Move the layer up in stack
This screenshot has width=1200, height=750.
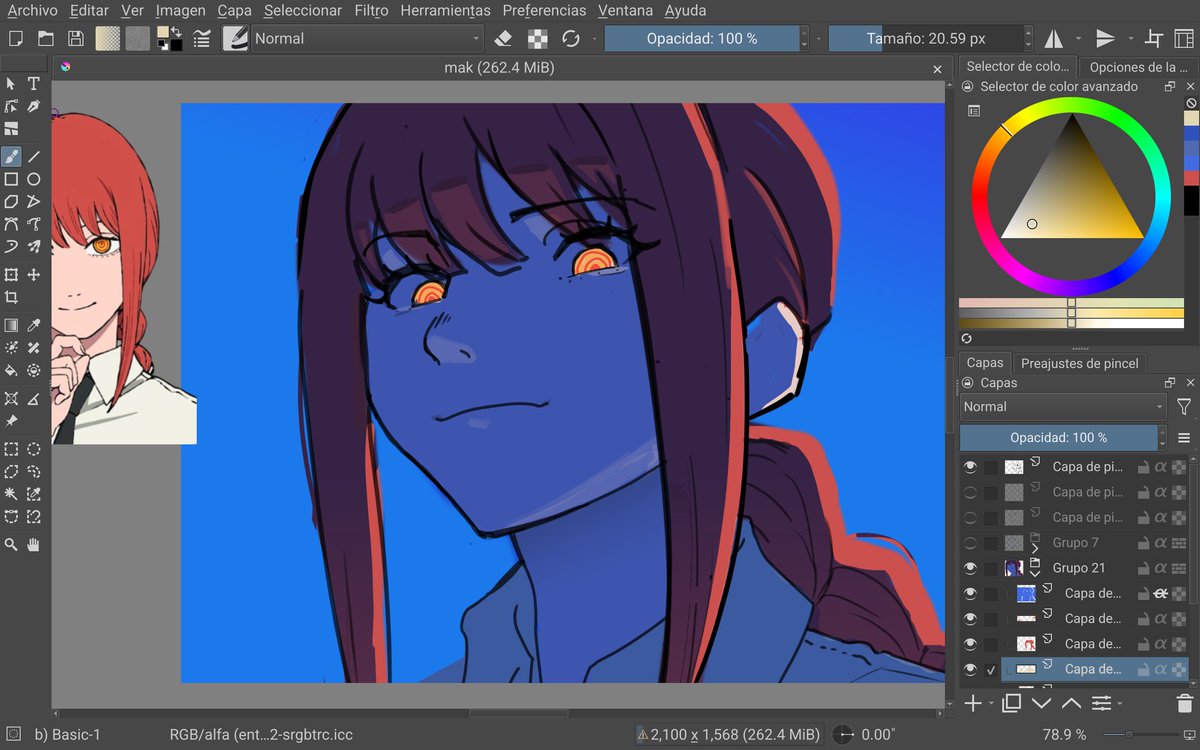[1071, 703]
